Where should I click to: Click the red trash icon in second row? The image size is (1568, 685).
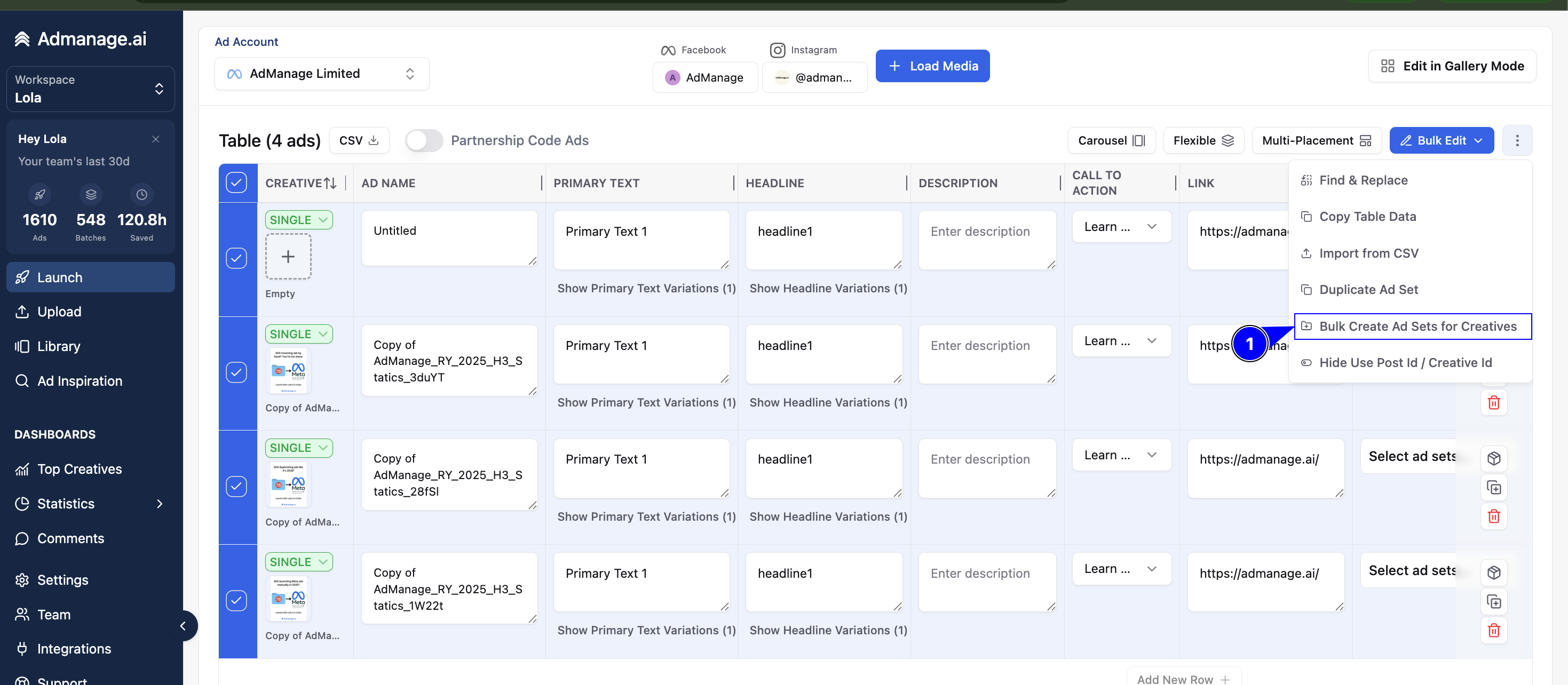tap(1493, 403)
